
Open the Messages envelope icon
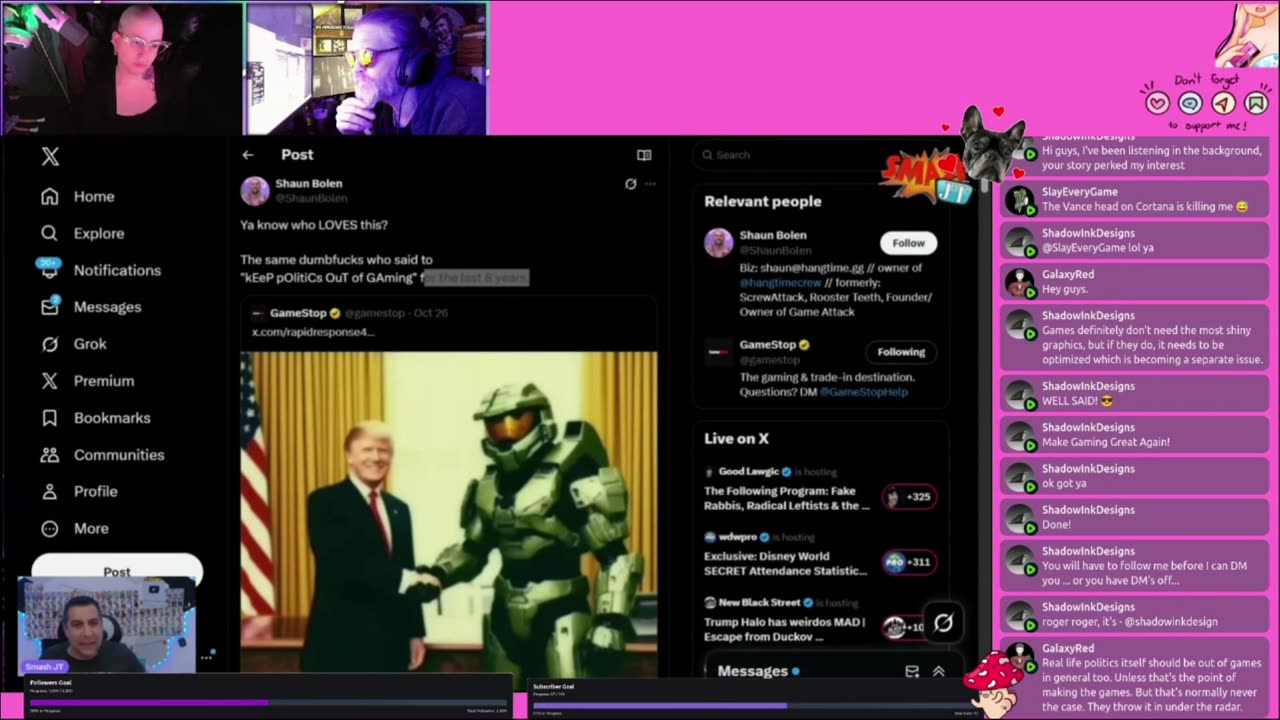coord(49,307)
